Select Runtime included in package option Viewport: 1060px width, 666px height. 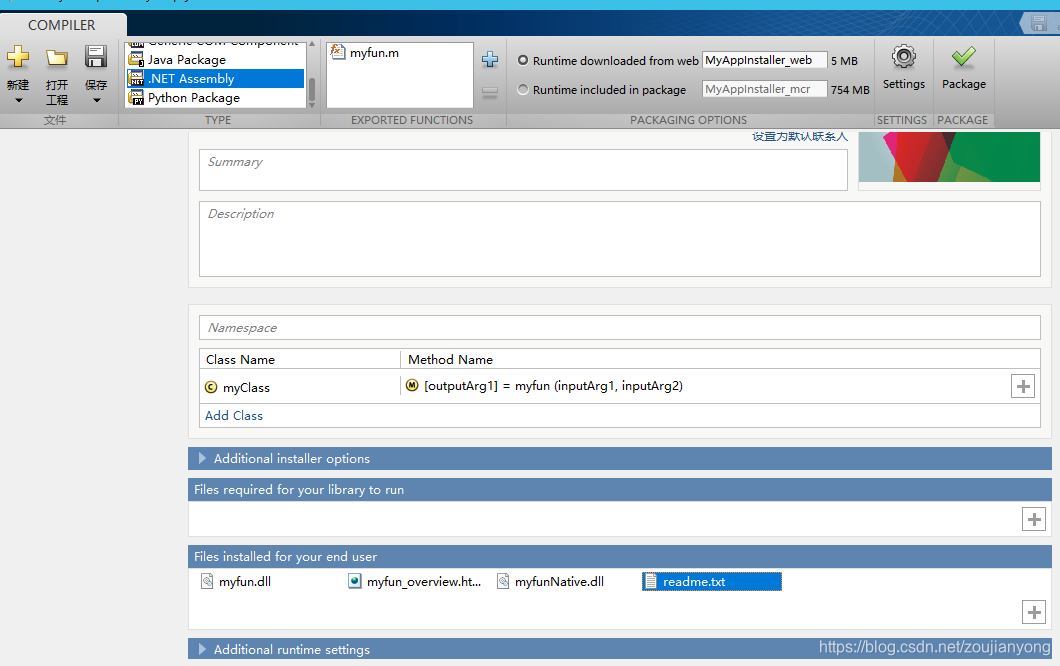point(523,90)
